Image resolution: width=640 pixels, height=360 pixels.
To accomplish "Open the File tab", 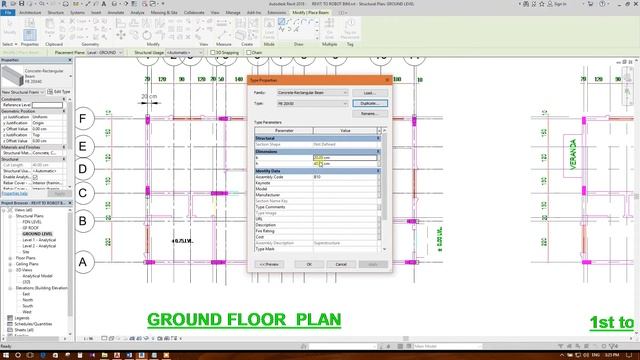I will tap(8, 13).
